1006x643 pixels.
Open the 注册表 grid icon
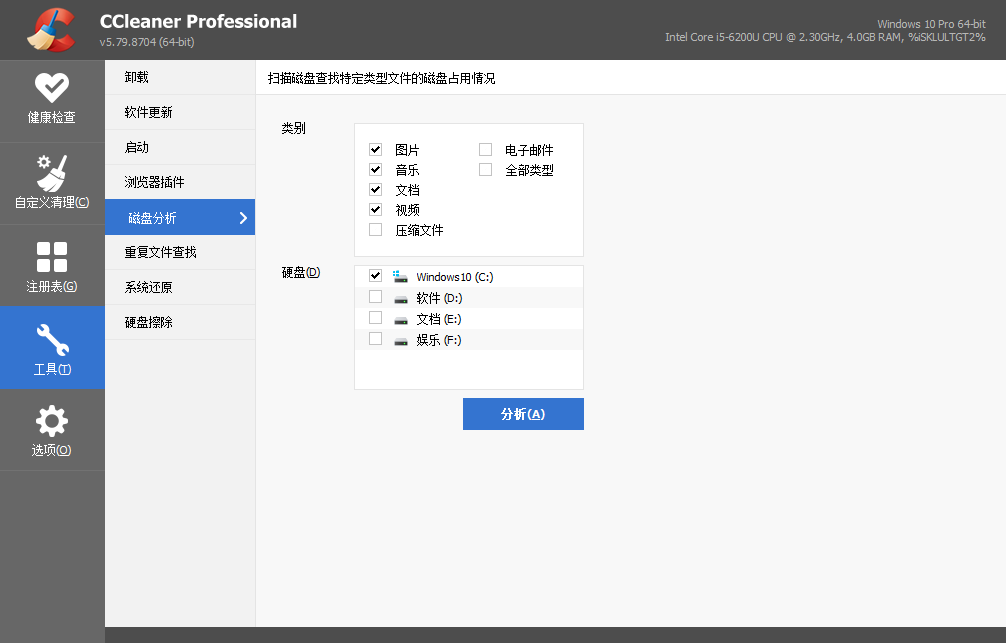coord(52,257)
